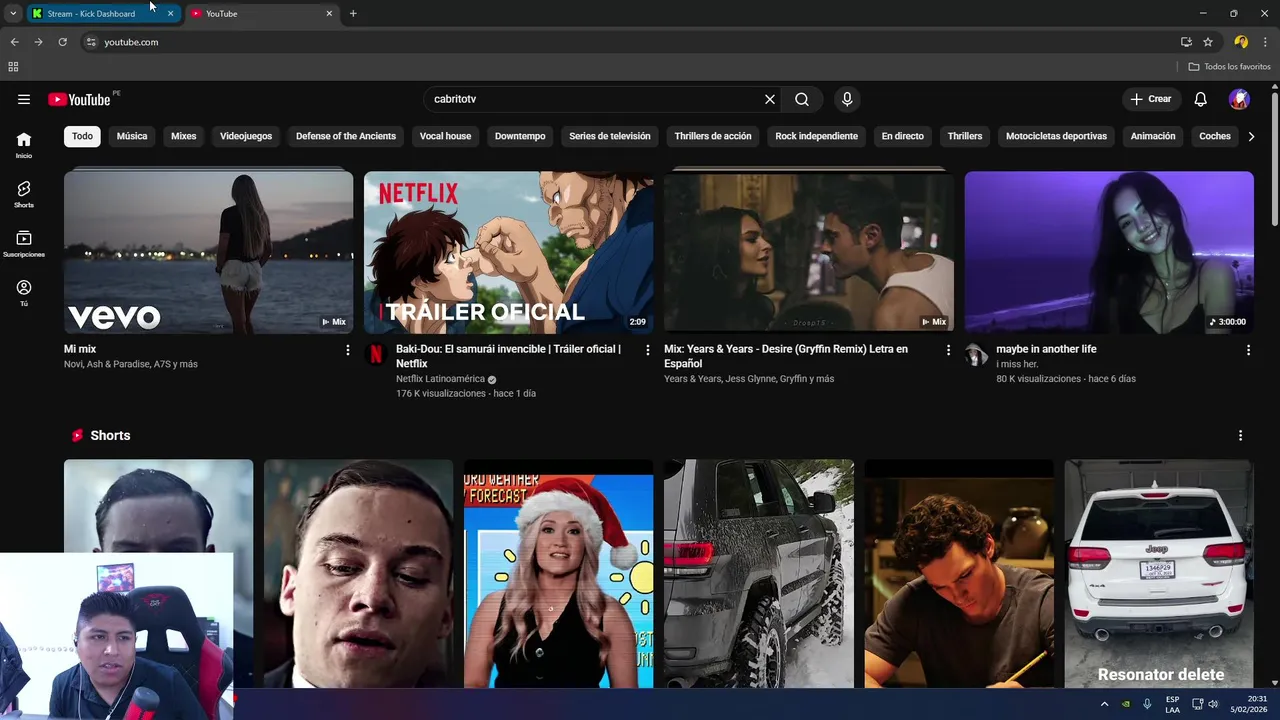View site information icon in address bar
The image size is (1280, 720).
point(91,42)
